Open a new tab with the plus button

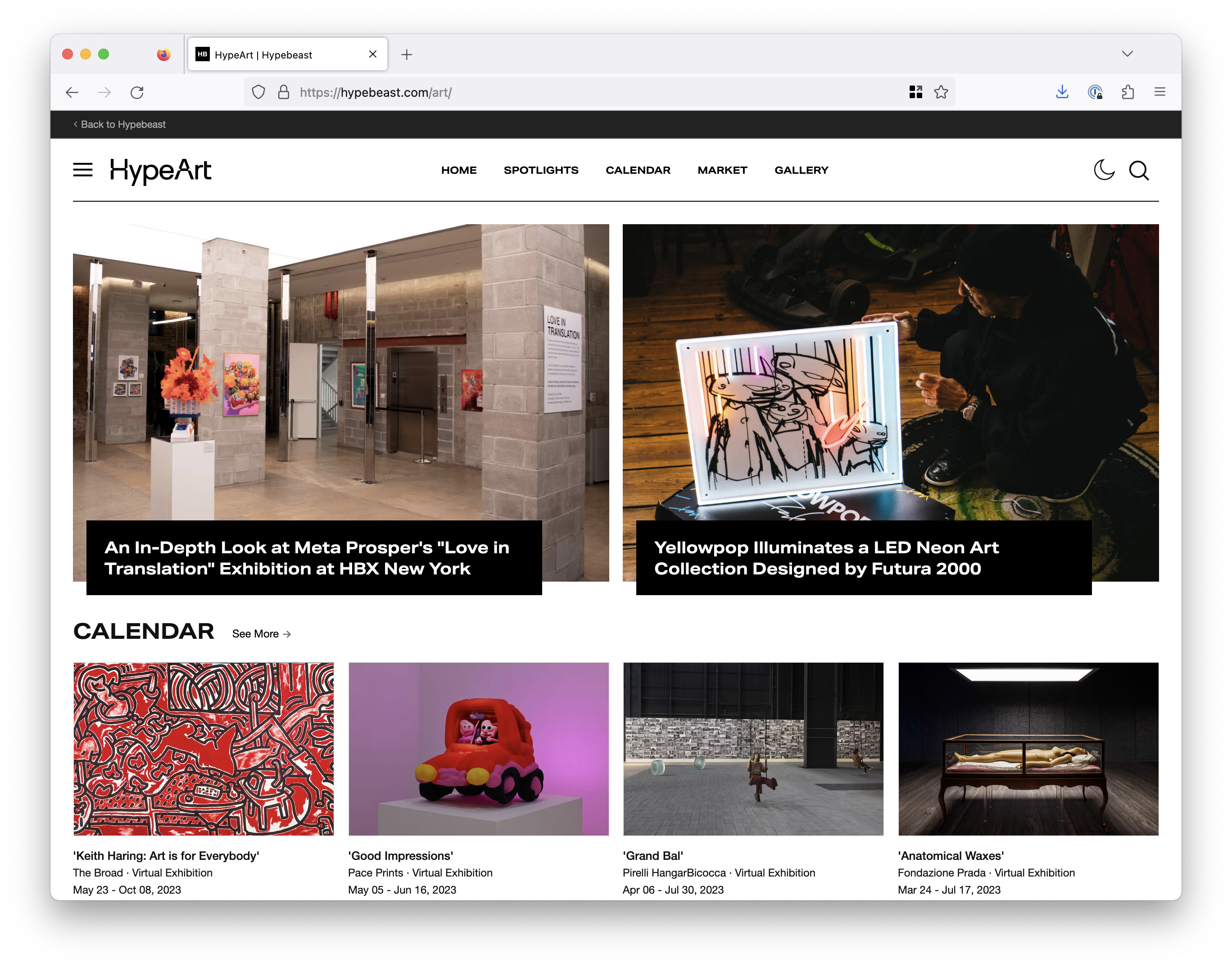pyautogui.click(x=407, y=54)
